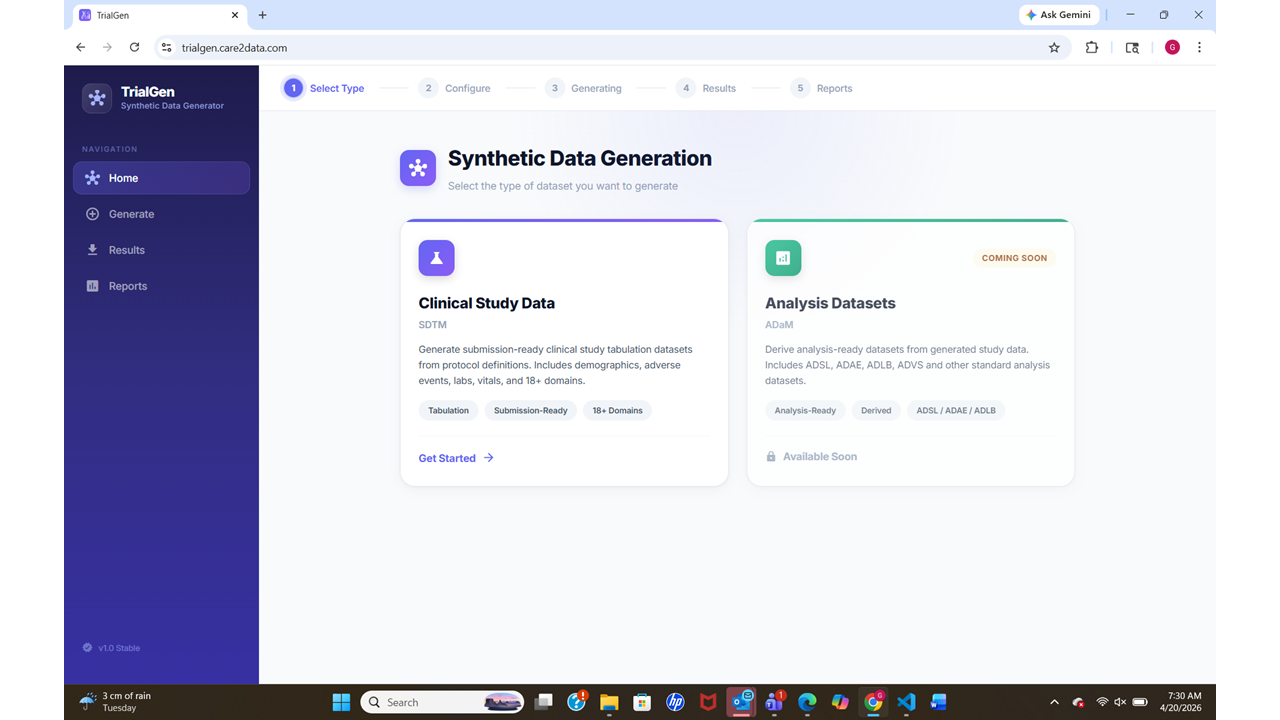Click the lock icon beside Available Soon
The height and width of the screenshot is (720, 1280).
tap(771, 456)
